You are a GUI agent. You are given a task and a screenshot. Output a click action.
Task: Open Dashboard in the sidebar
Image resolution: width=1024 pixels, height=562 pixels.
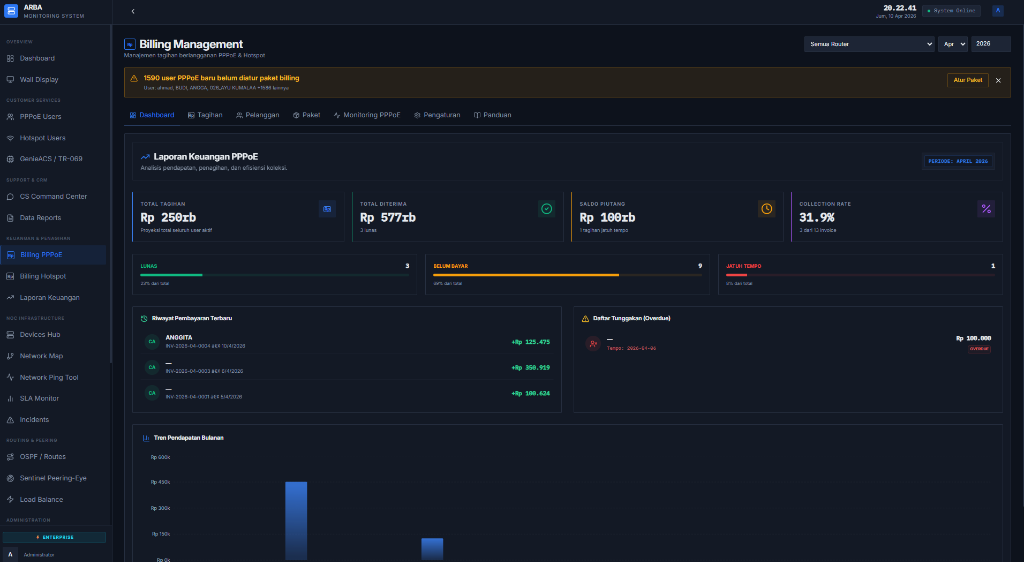[x=37, y=59]
